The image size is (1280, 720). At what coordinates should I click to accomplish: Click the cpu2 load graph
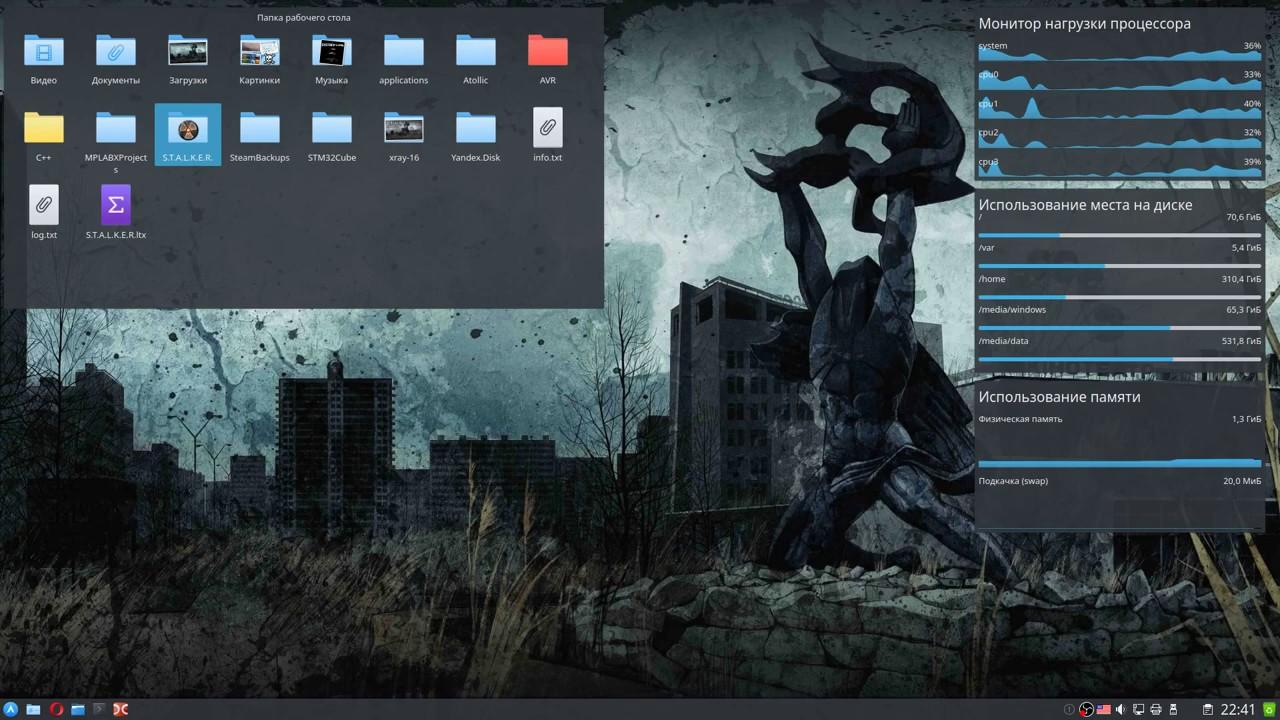click(x=1120, y=138)
